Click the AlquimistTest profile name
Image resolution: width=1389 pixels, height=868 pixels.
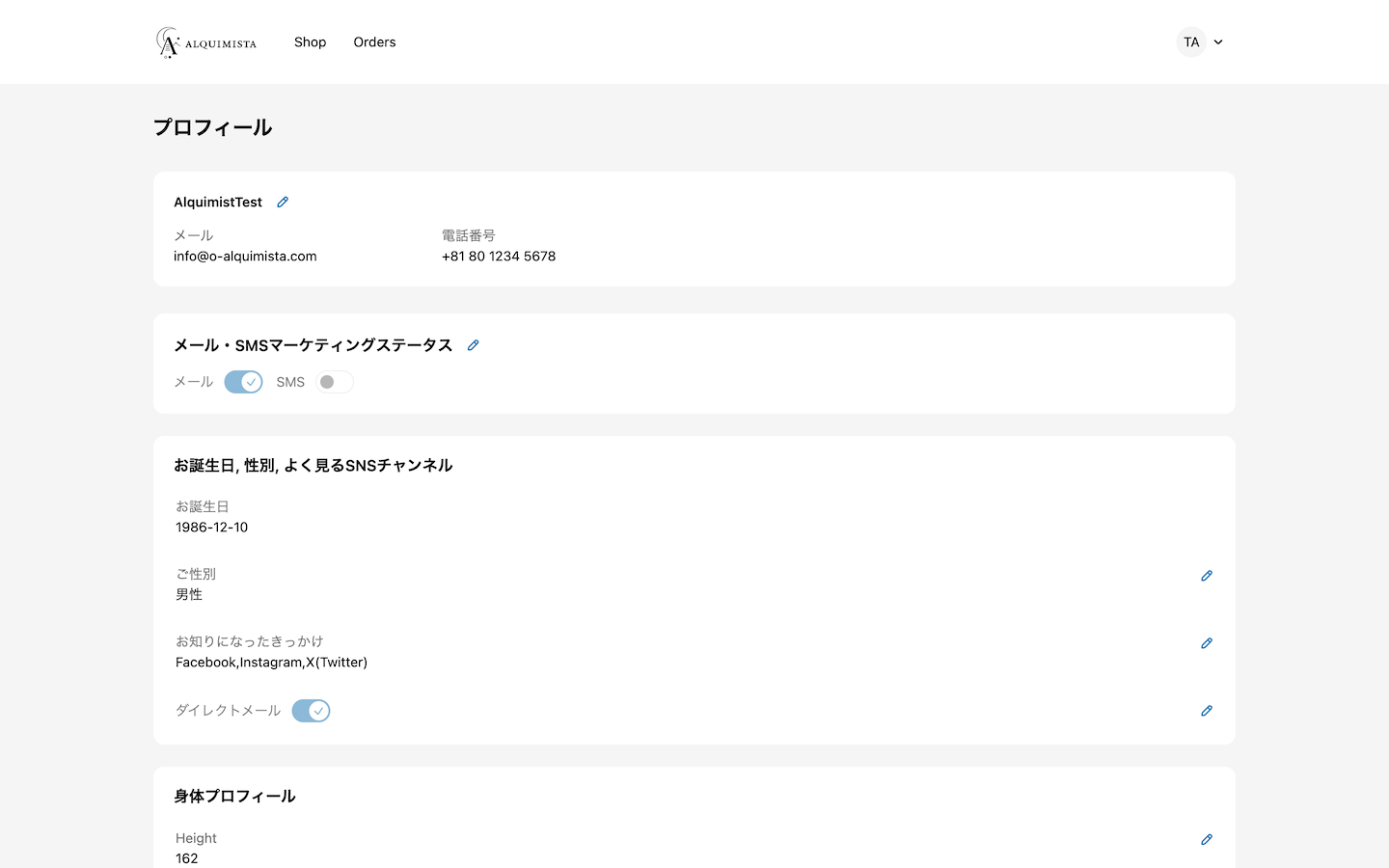tap(218, 203)
